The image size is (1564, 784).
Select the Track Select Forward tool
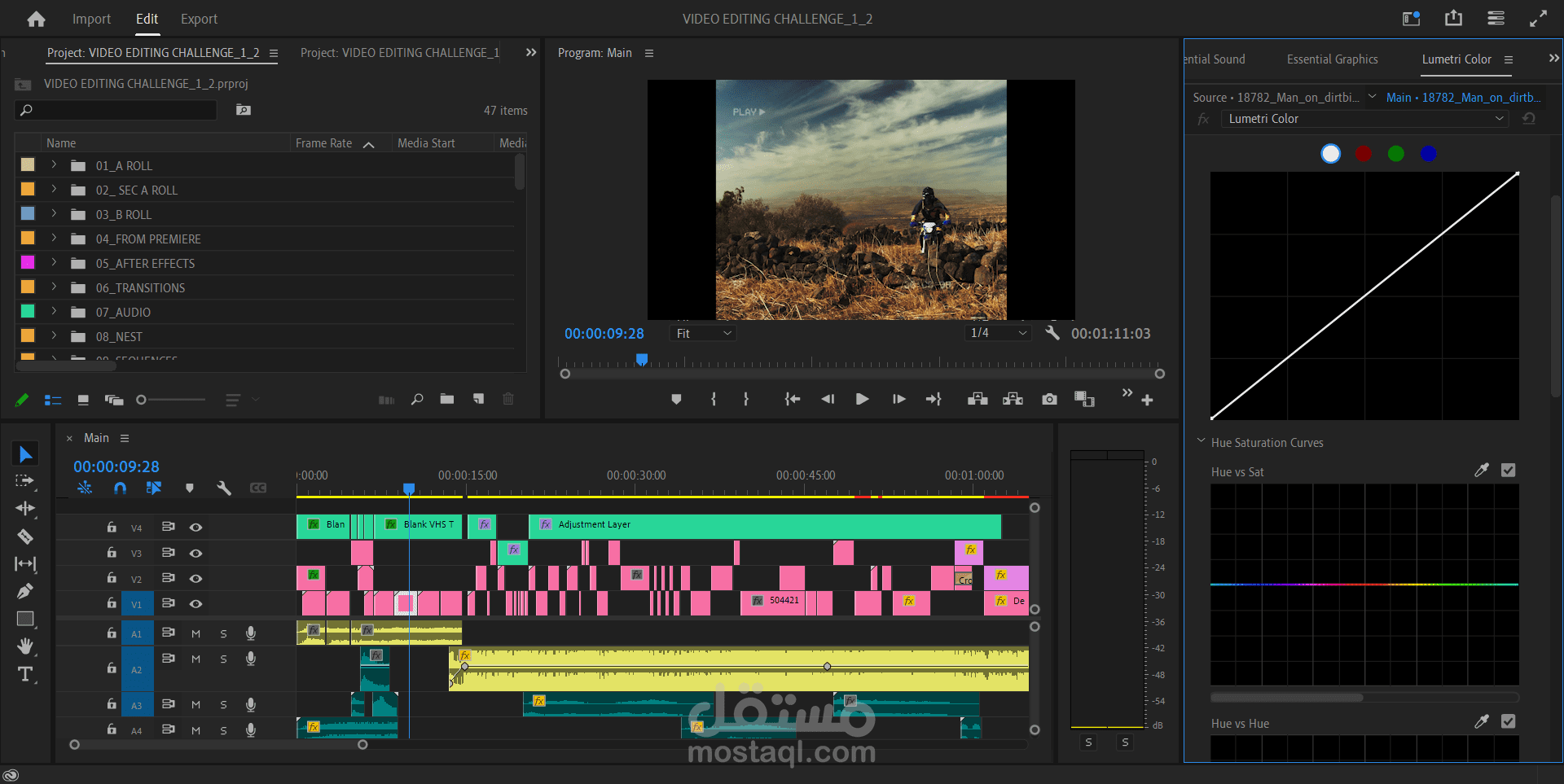(25, 481)
